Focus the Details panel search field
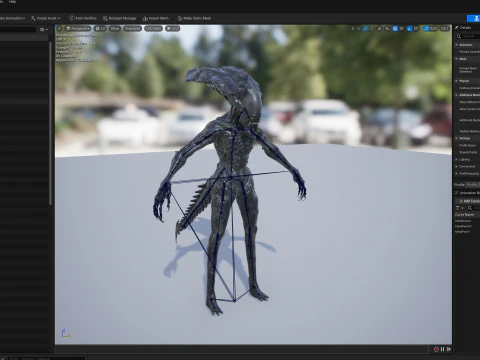 point(471,36)
